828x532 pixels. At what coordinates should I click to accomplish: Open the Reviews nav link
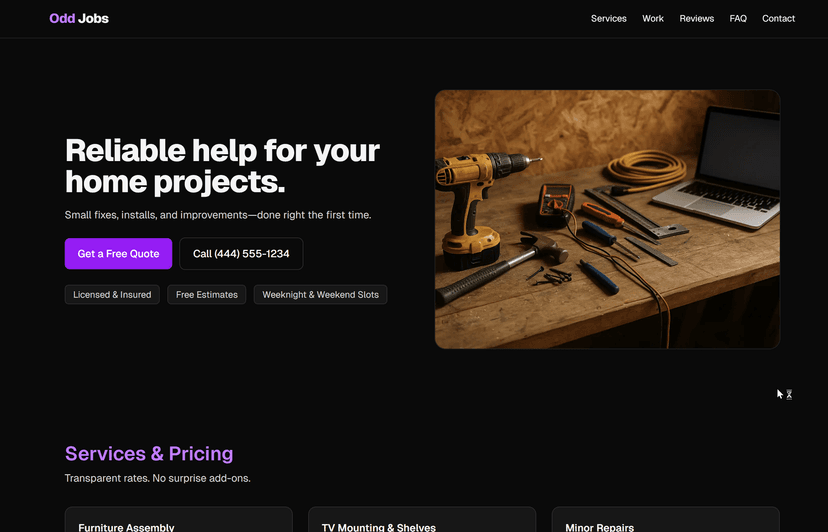pos(696,19)
